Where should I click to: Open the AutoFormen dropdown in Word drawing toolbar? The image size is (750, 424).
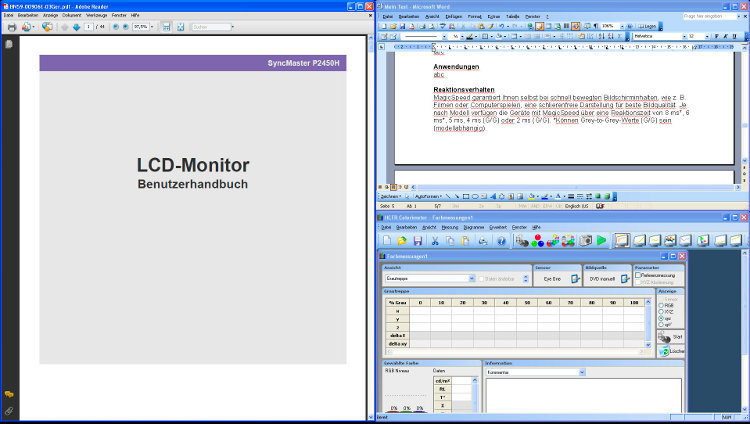pos(428,196)
